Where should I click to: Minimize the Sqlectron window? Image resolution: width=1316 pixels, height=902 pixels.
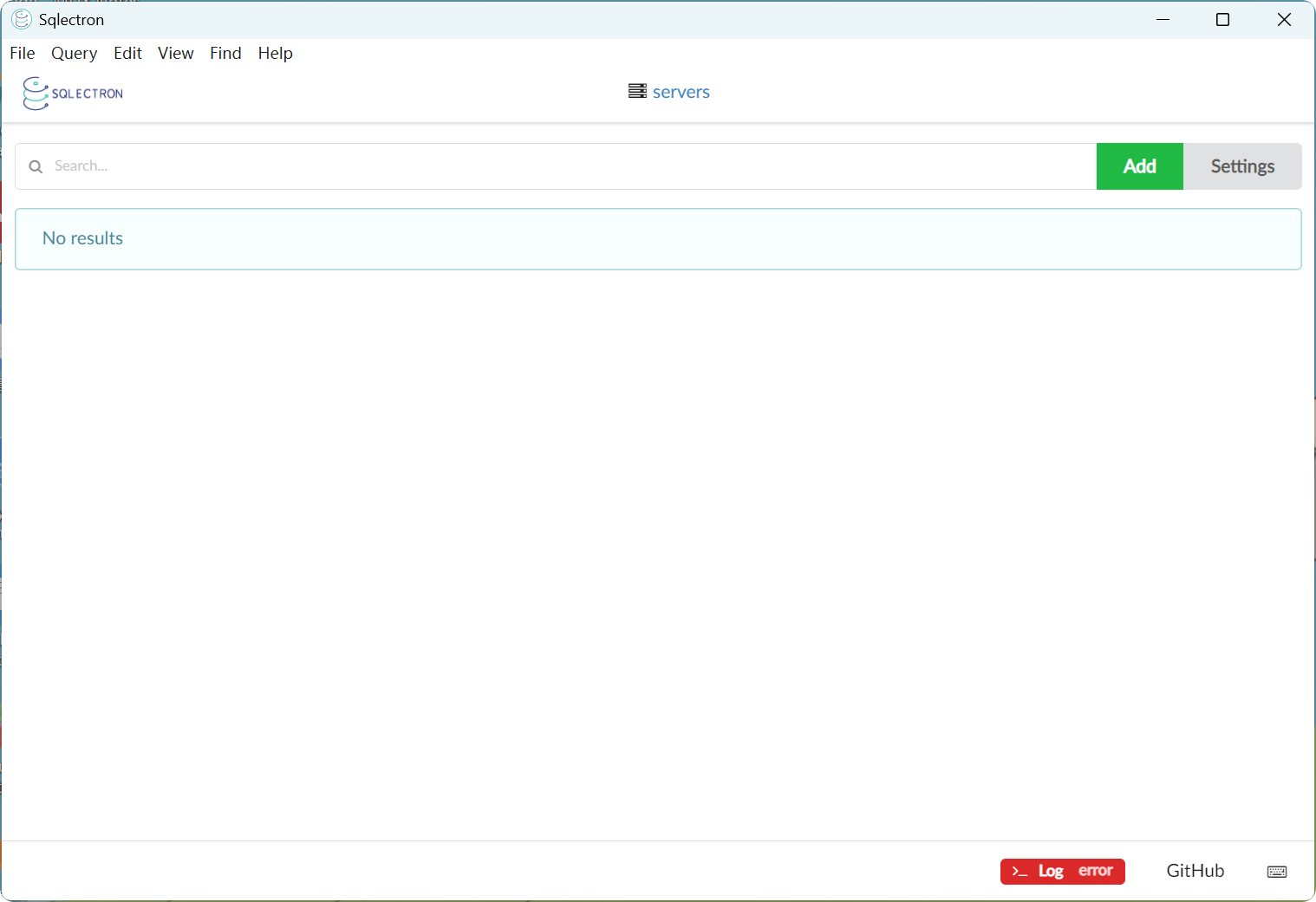[x=1163, y=19]
